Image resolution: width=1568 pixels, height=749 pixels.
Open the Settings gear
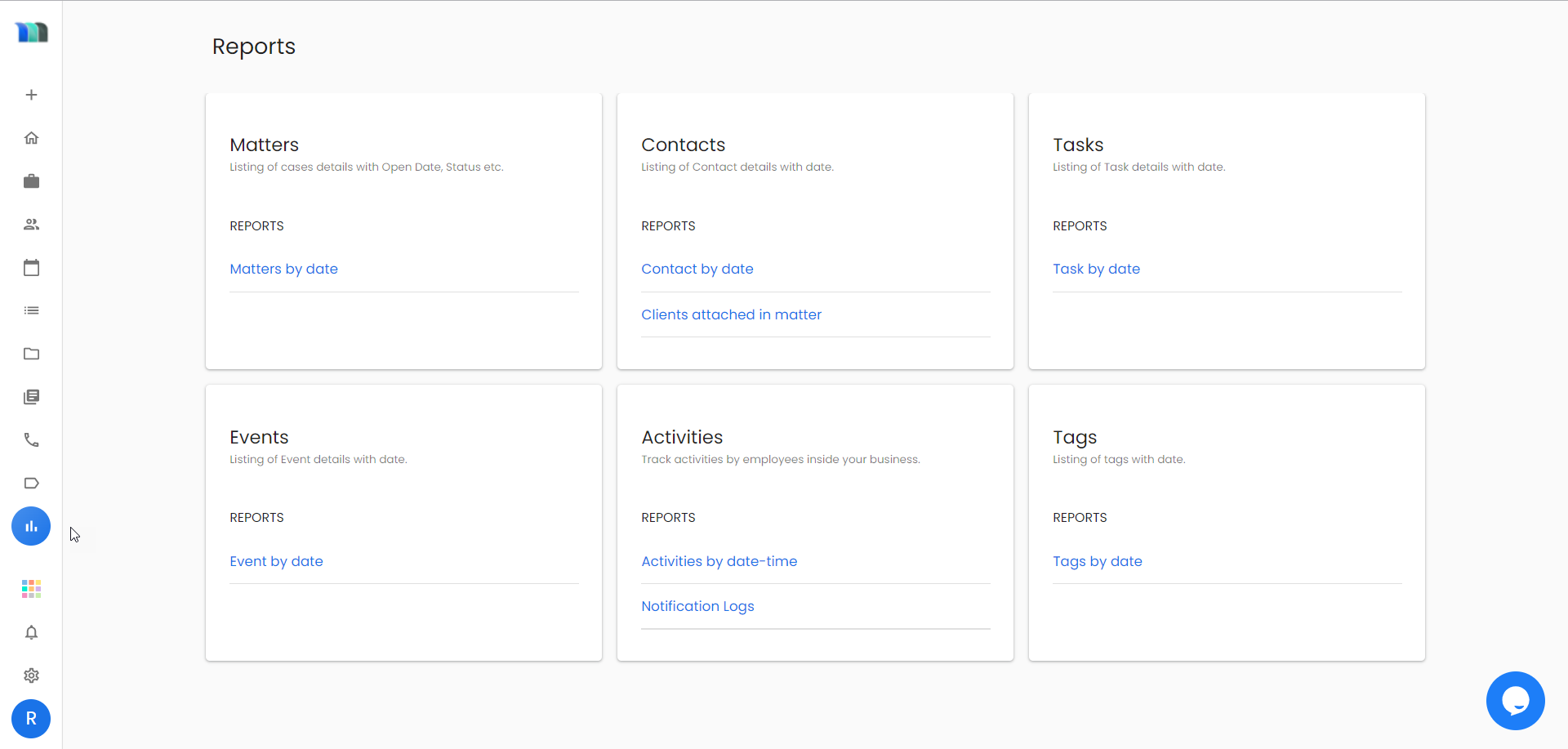coord(31,675)
